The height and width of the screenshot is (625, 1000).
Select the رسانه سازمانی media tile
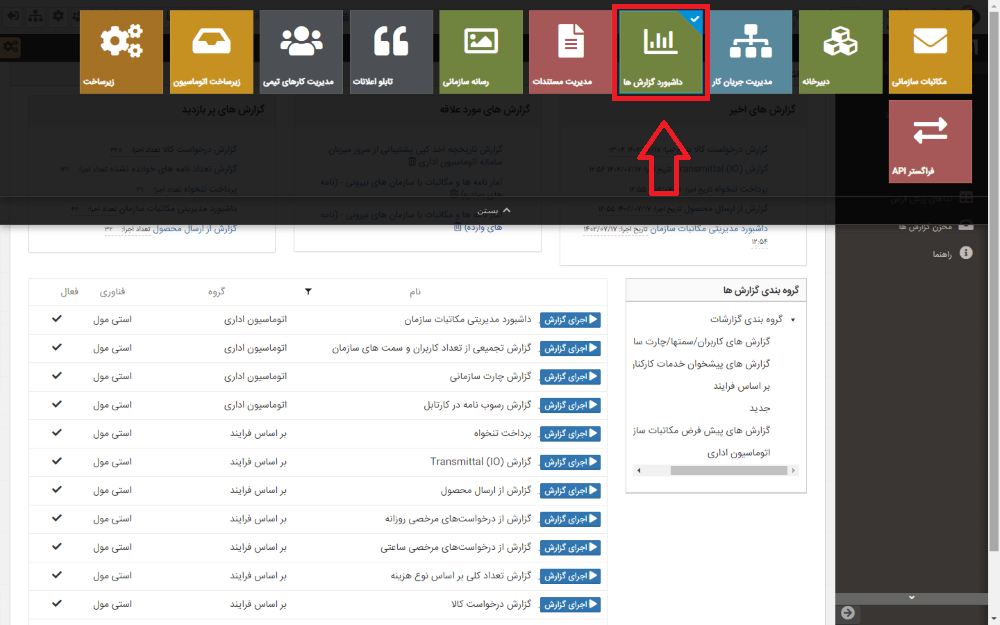[x=480, y=51]
